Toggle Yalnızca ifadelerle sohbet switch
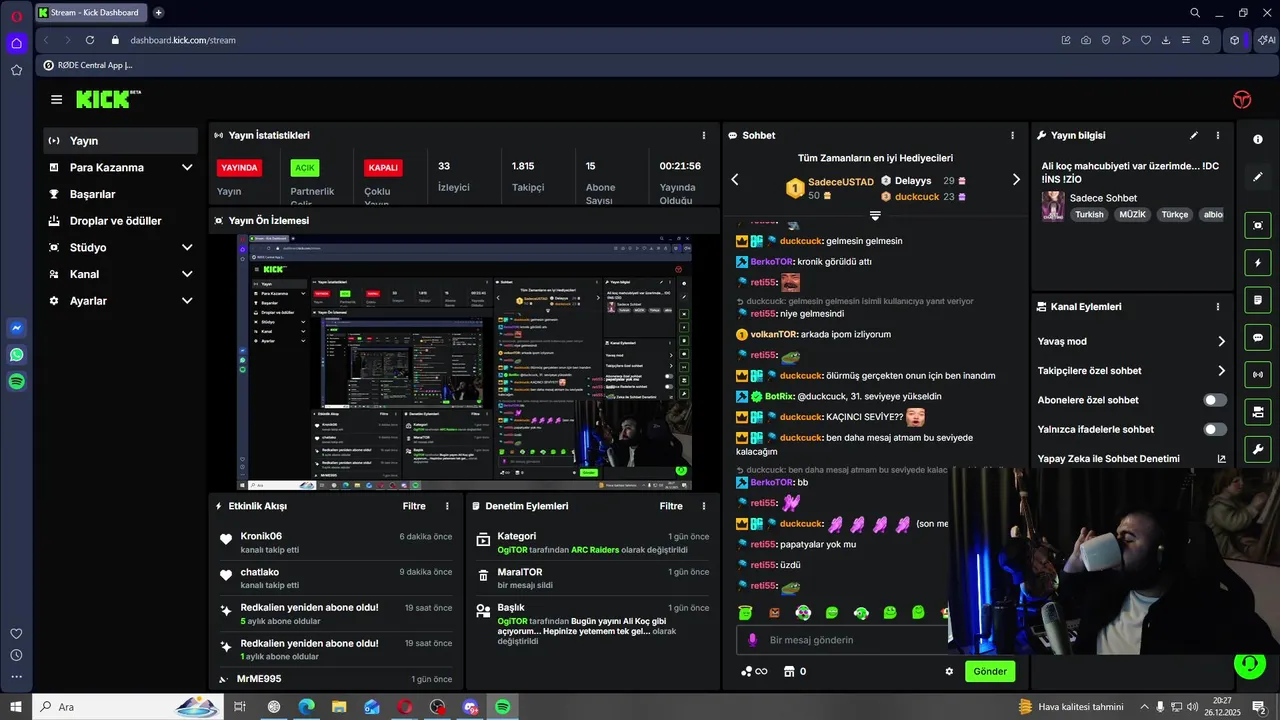Viewport: 1280px width, 720px height. pyautogui.click(x=1215, y=429)
